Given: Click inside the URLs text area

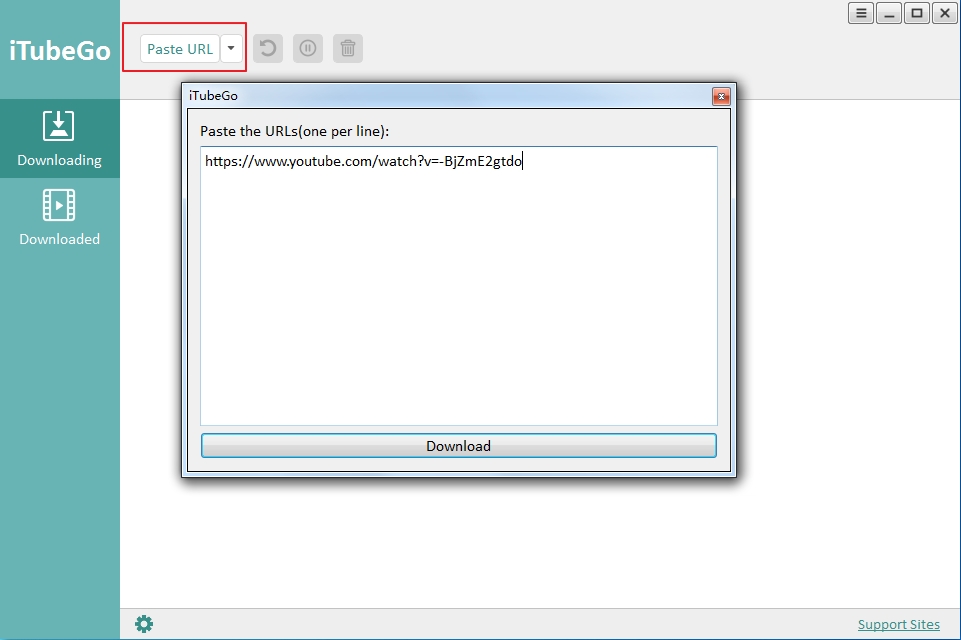Looking at the screenshot, I should [458, 286].
